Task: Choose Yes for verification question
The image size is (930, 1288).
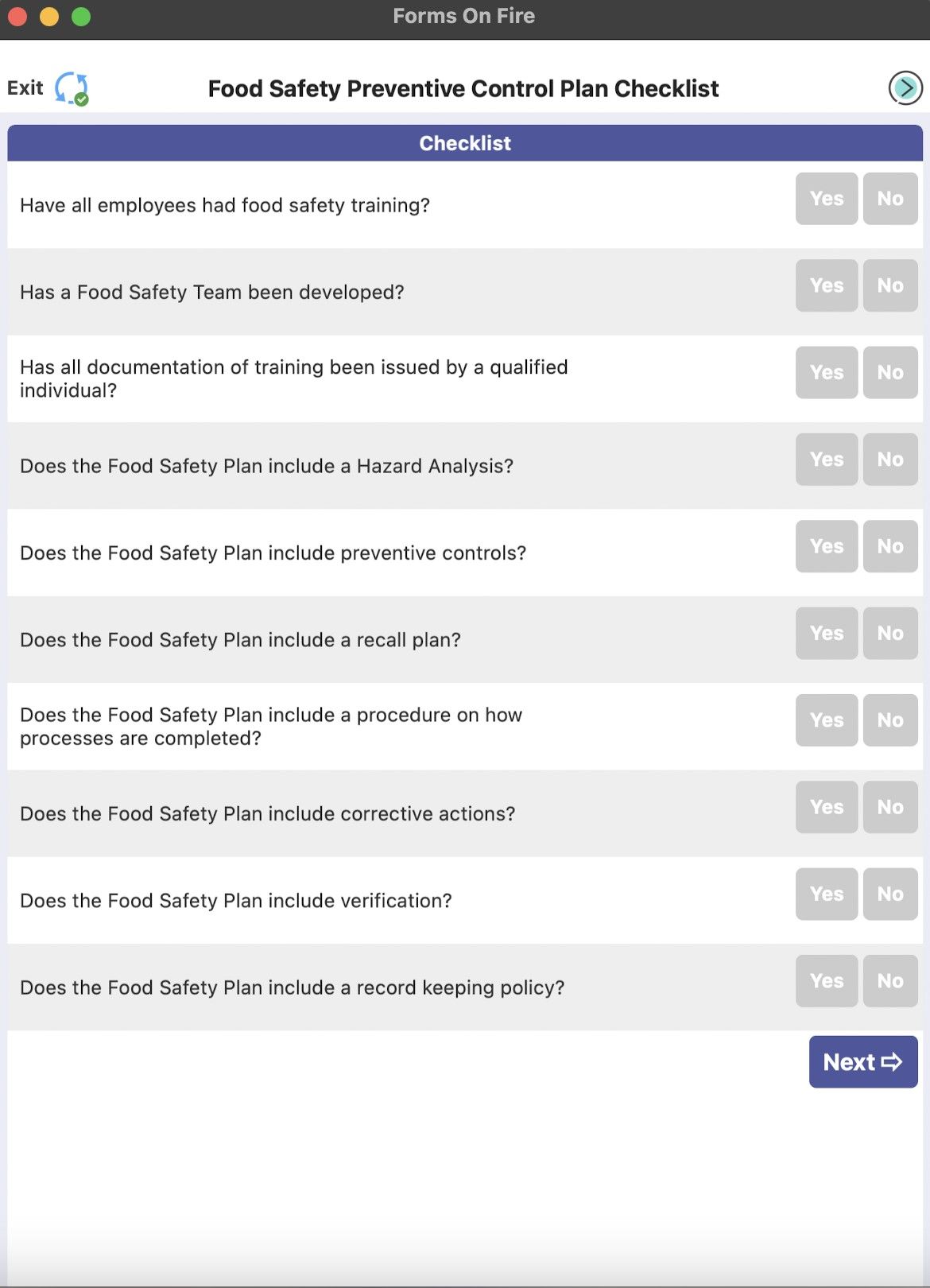Action: click(x=826, y=894)
